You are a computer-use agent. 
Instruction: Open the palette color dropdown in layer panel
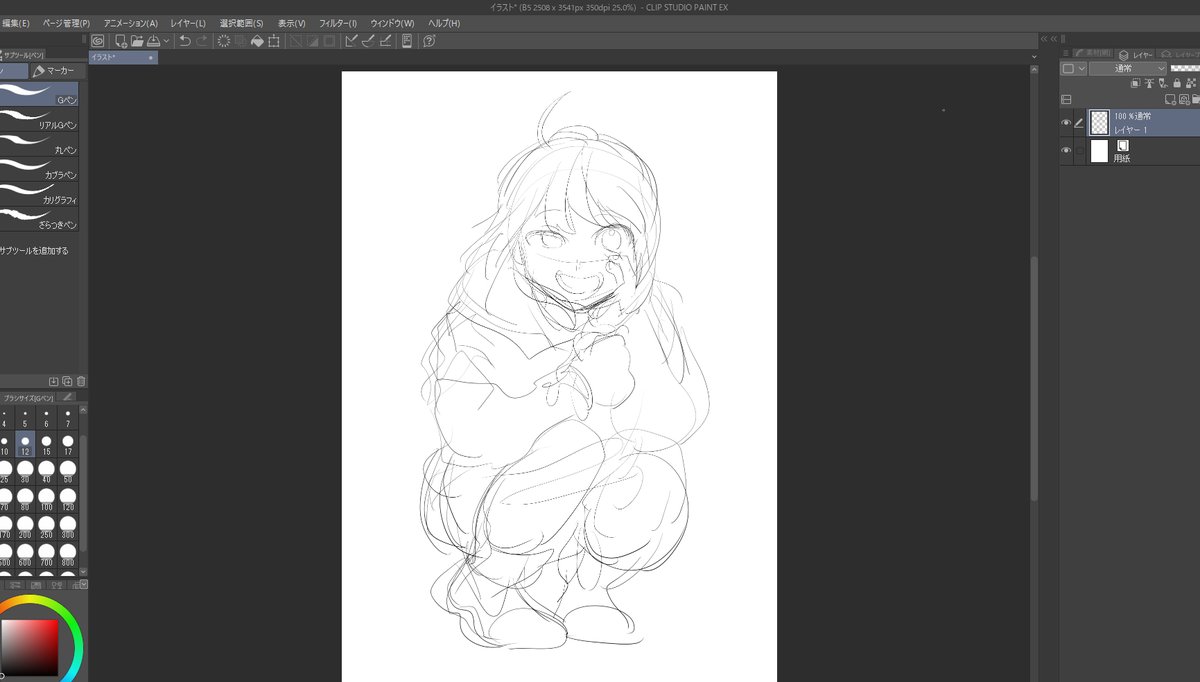point(1073,69)
